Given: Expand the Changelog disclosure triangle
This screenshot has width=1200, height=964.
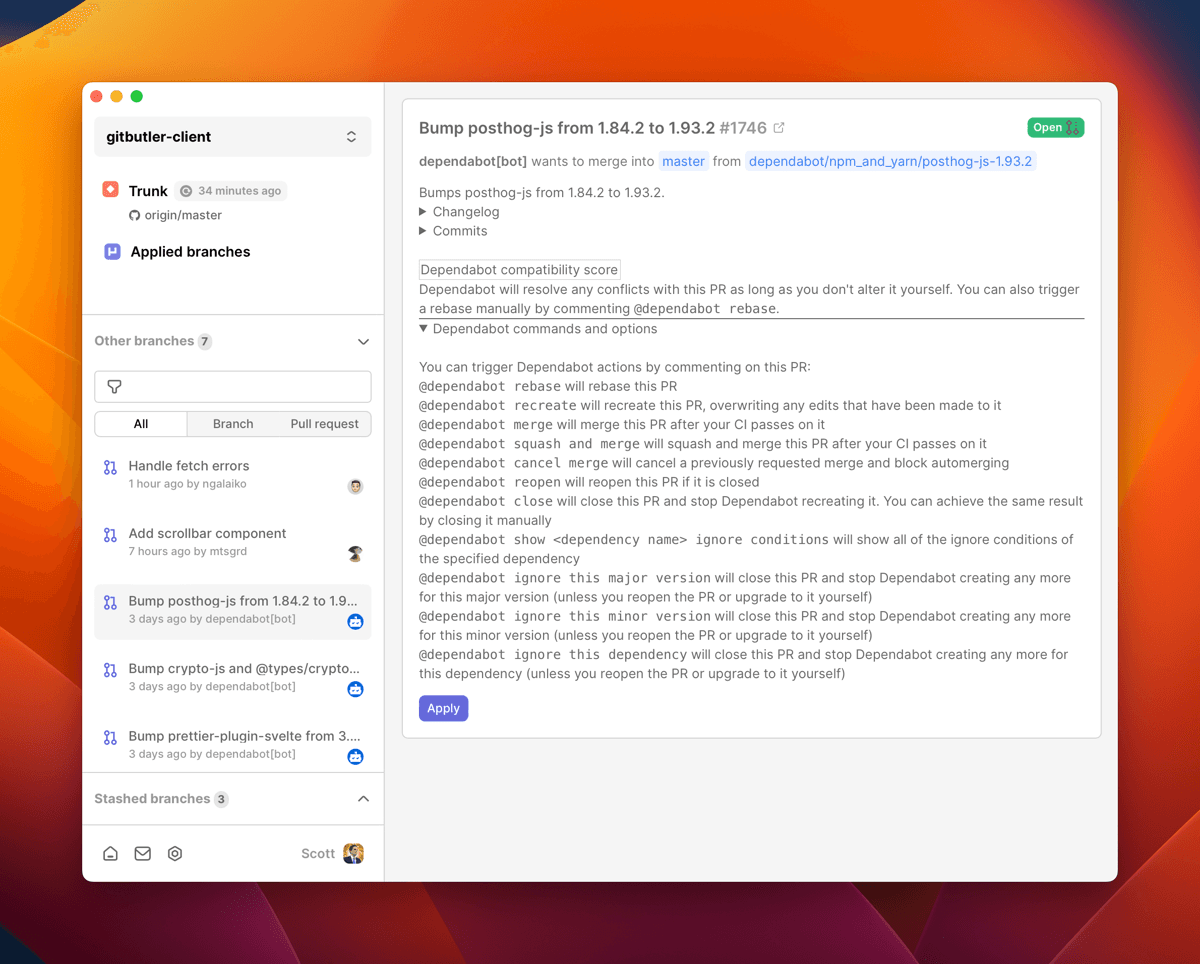Looking at the screenshot, I should (423, 212).
